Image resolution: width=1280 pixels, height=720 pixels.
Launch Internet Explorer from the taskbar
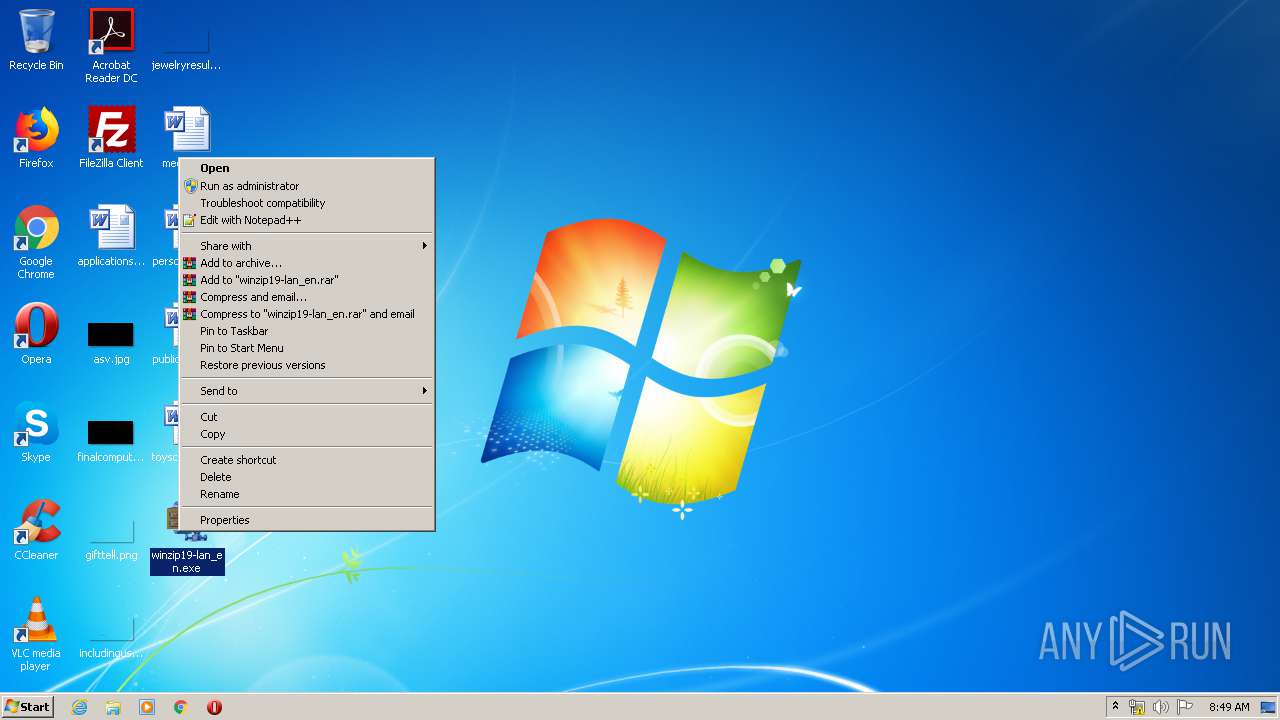[x=79, y=707]
